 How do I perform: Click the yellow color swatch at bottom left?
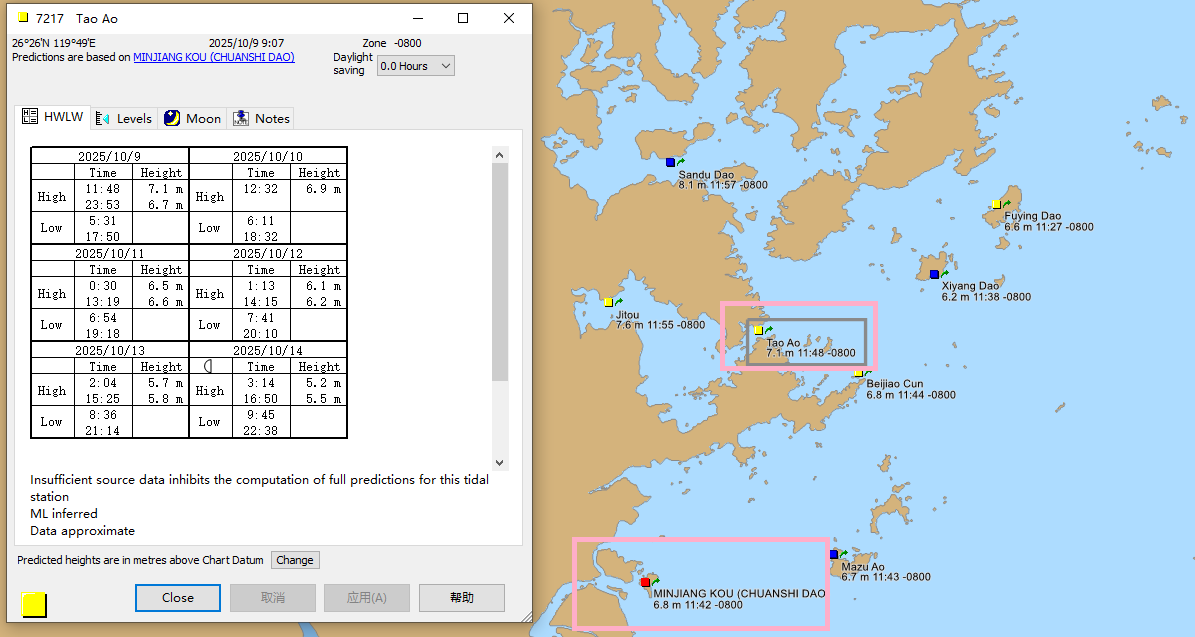(34, 605)
